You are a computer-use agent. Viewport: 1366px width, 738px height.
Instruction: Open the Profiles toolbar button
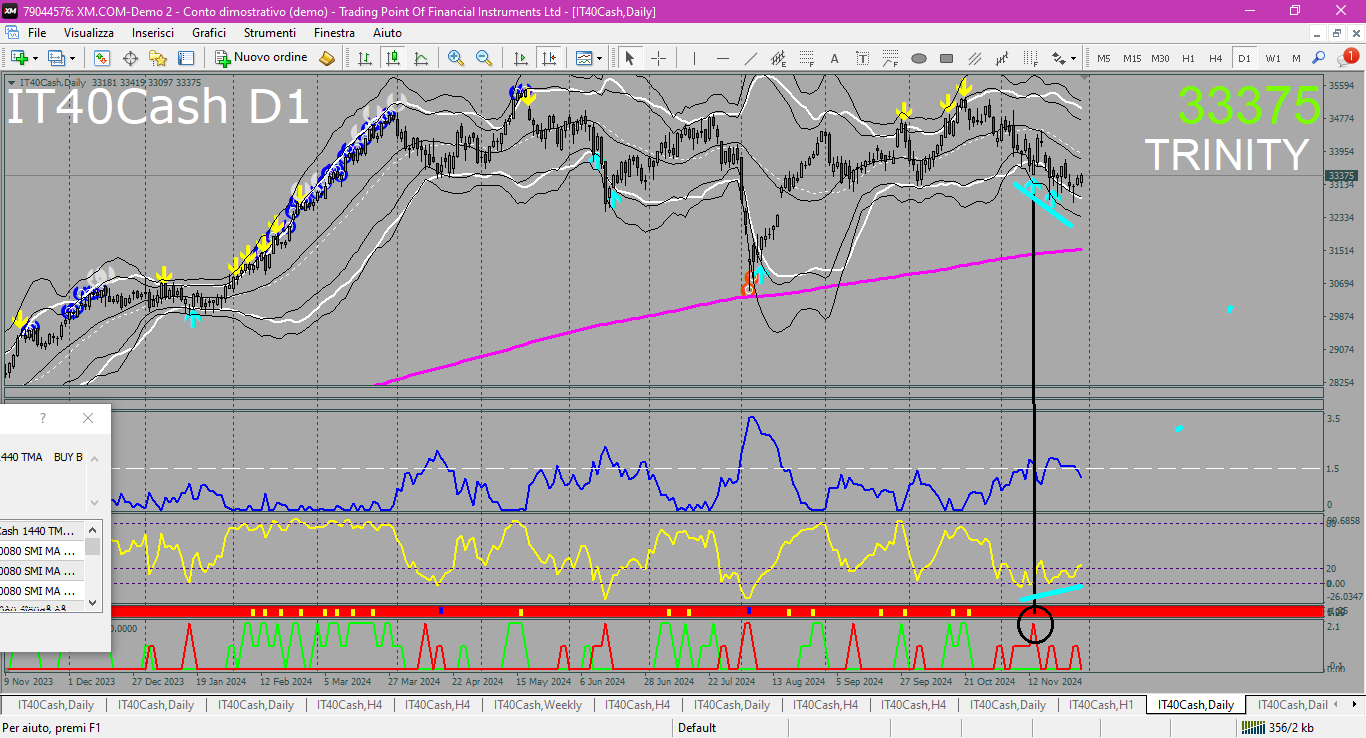coord(56,58)
